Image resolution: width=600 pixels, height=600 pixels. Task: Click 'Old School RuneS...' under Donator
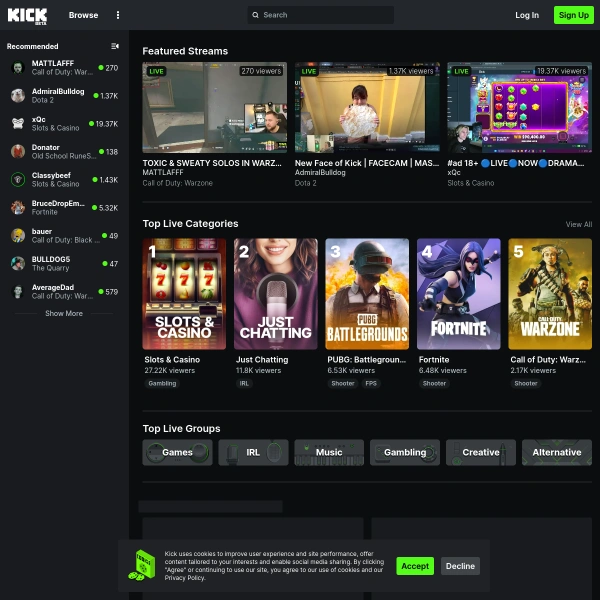pos(64,156)
